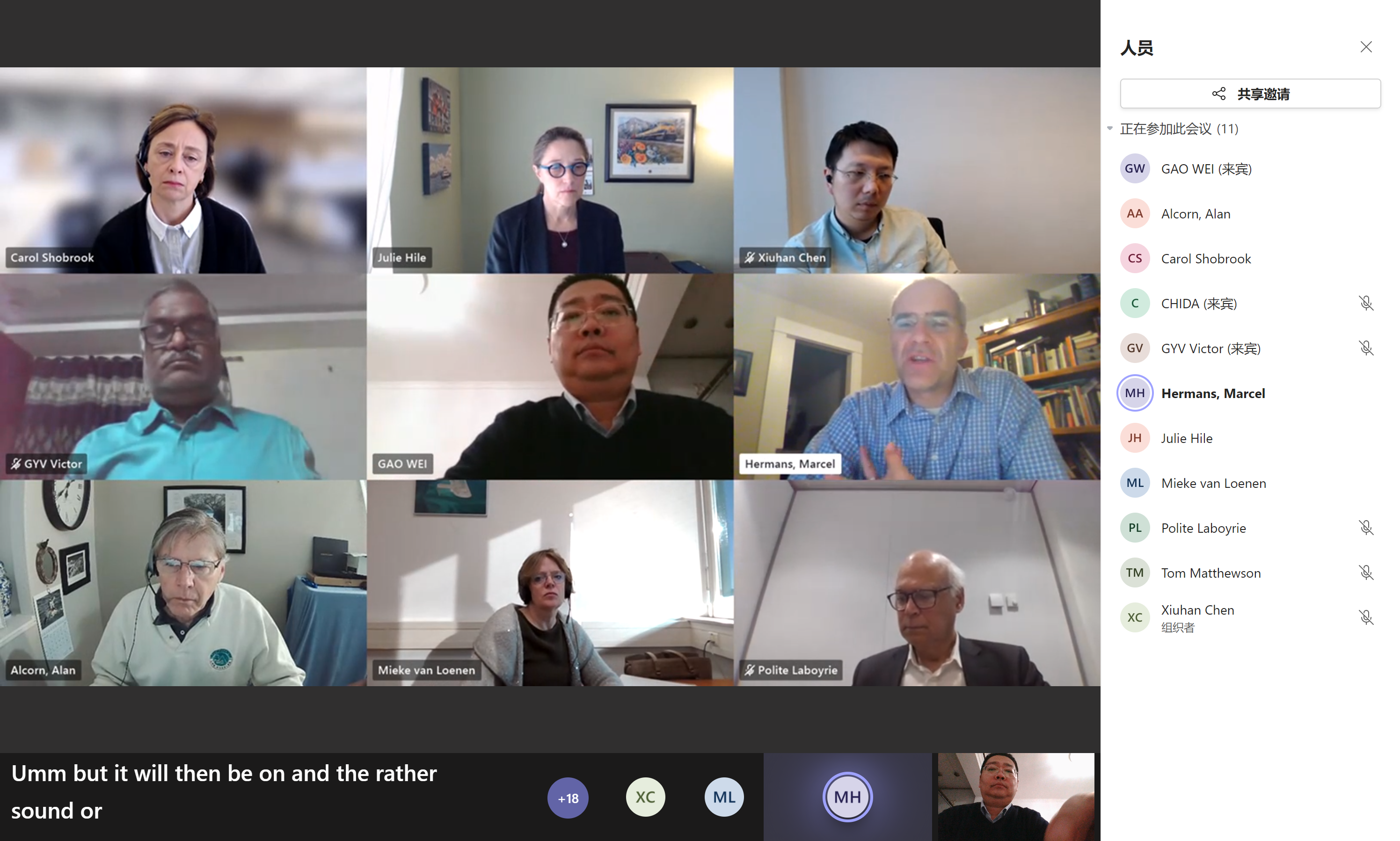The width and height of the screenshot is (1400, 841).
Task: Toggle GYV Victor's muted microphone icon
Action: coord(1366,348)
